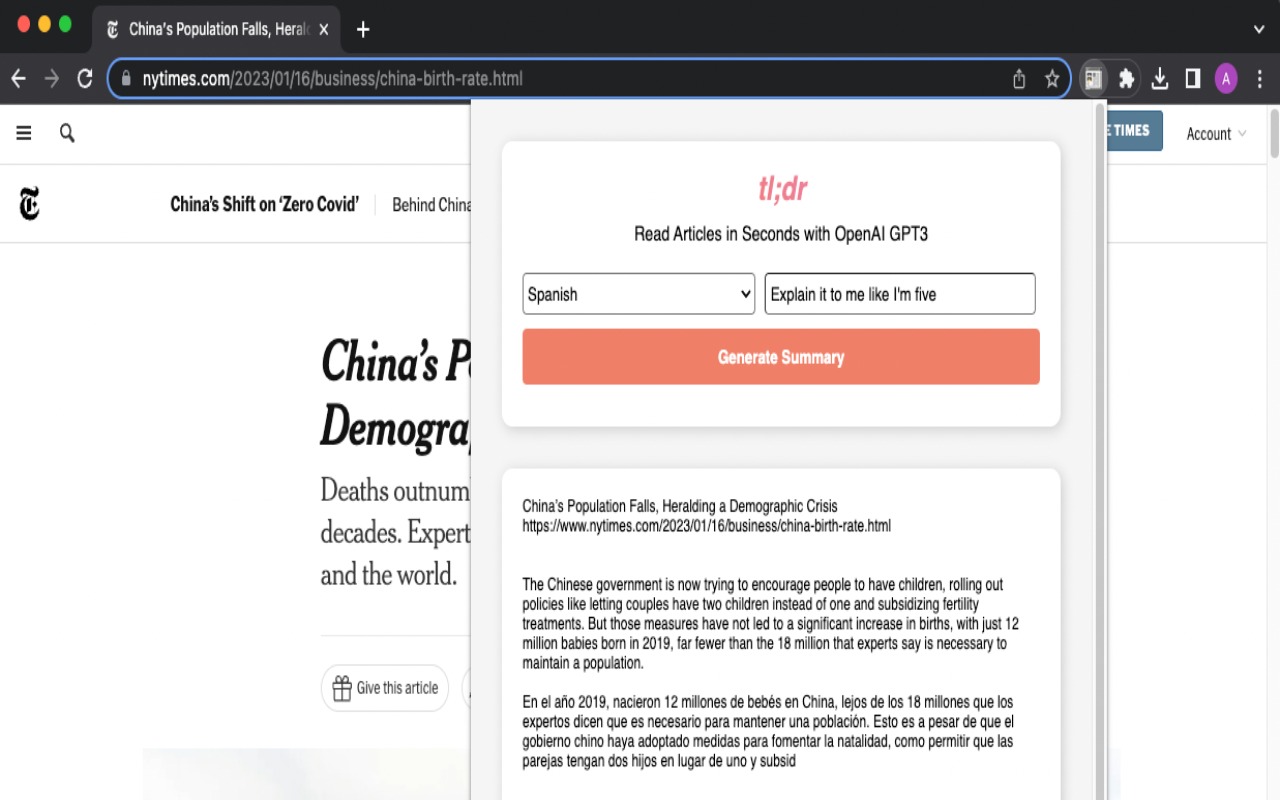Go back with the browser back arrow
The image size is (1280, 800).
click(x=19, y=79)
